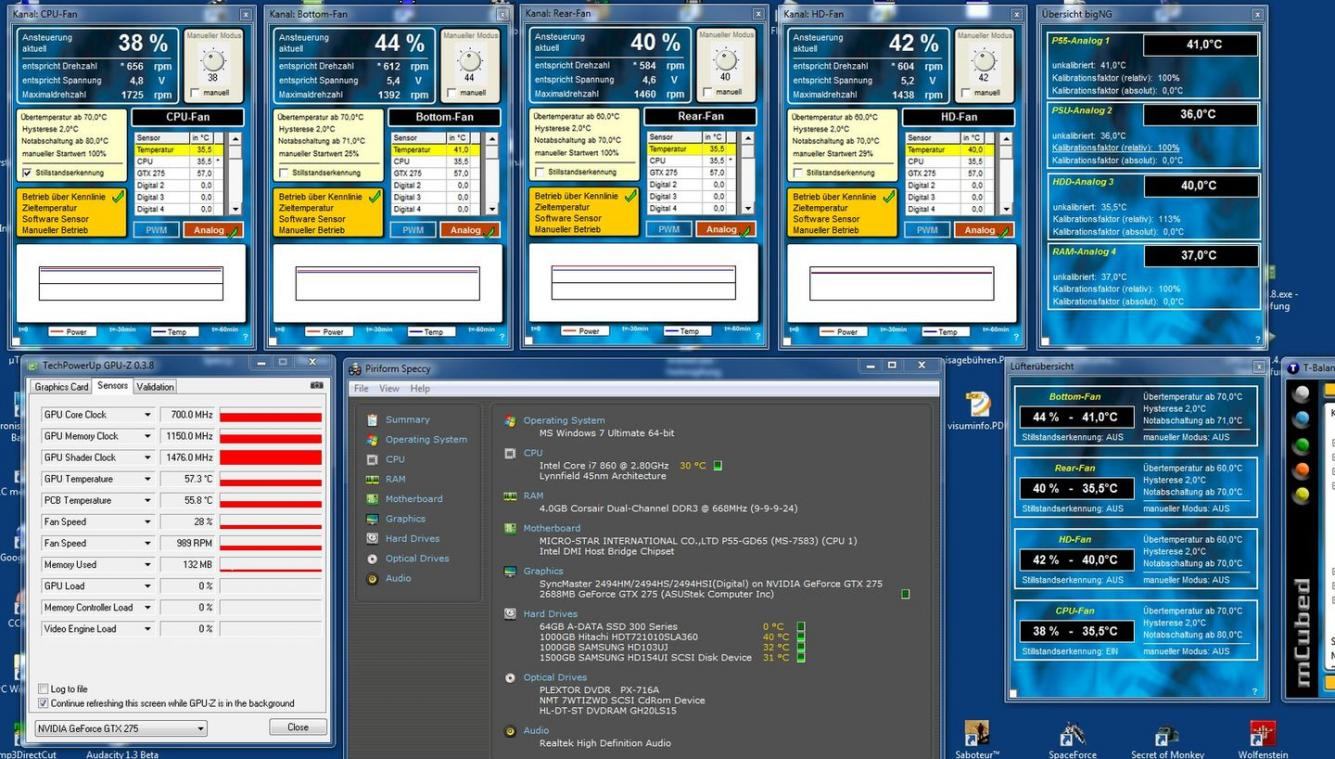Enable manuell checkbox in Bottom-Fan window
1335x759 pixels.
[452, 93]
